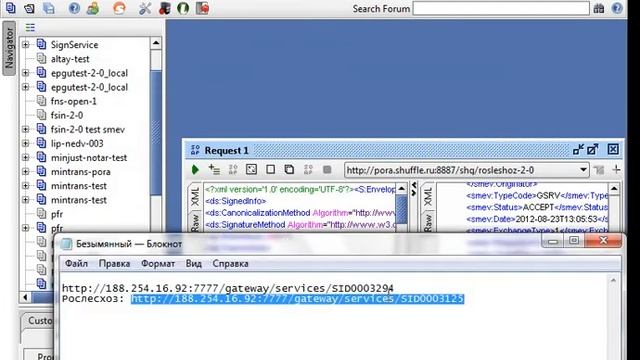
Task: Click the grayed SOAP icon after the add-to-TestCase icon
Action: coord(233,169)
